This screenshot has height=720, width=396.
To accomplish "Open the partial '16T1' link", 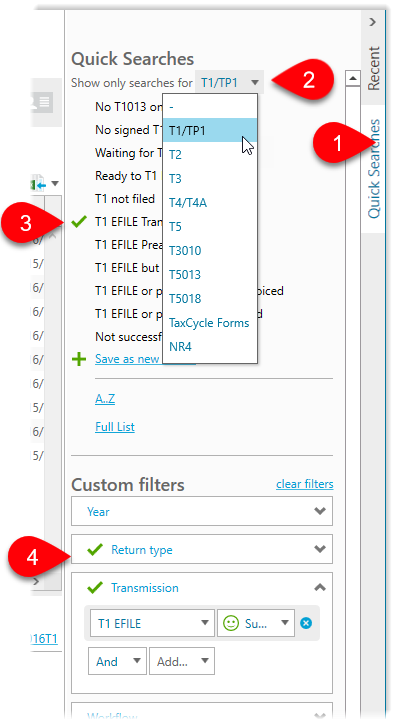I will click(45, 638).
